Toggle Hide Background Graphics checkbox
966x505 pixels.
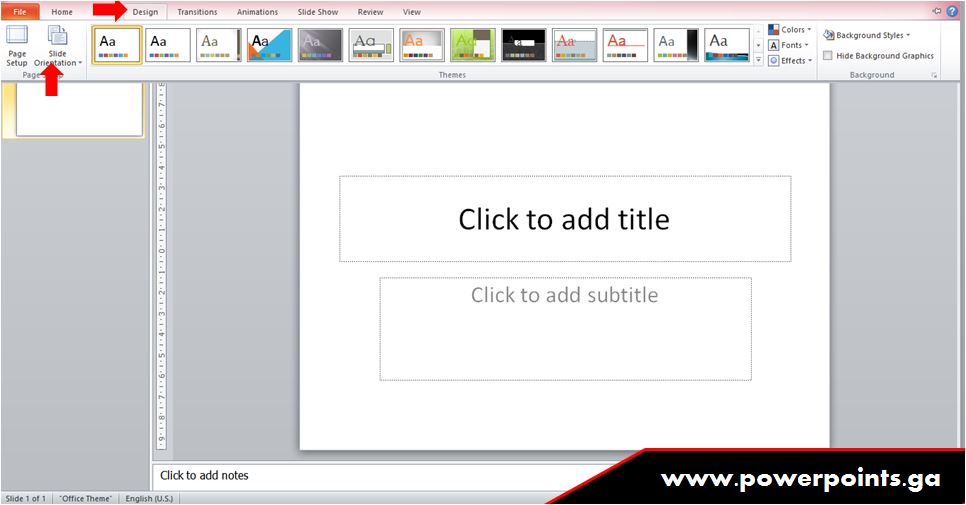coord(827,55)
